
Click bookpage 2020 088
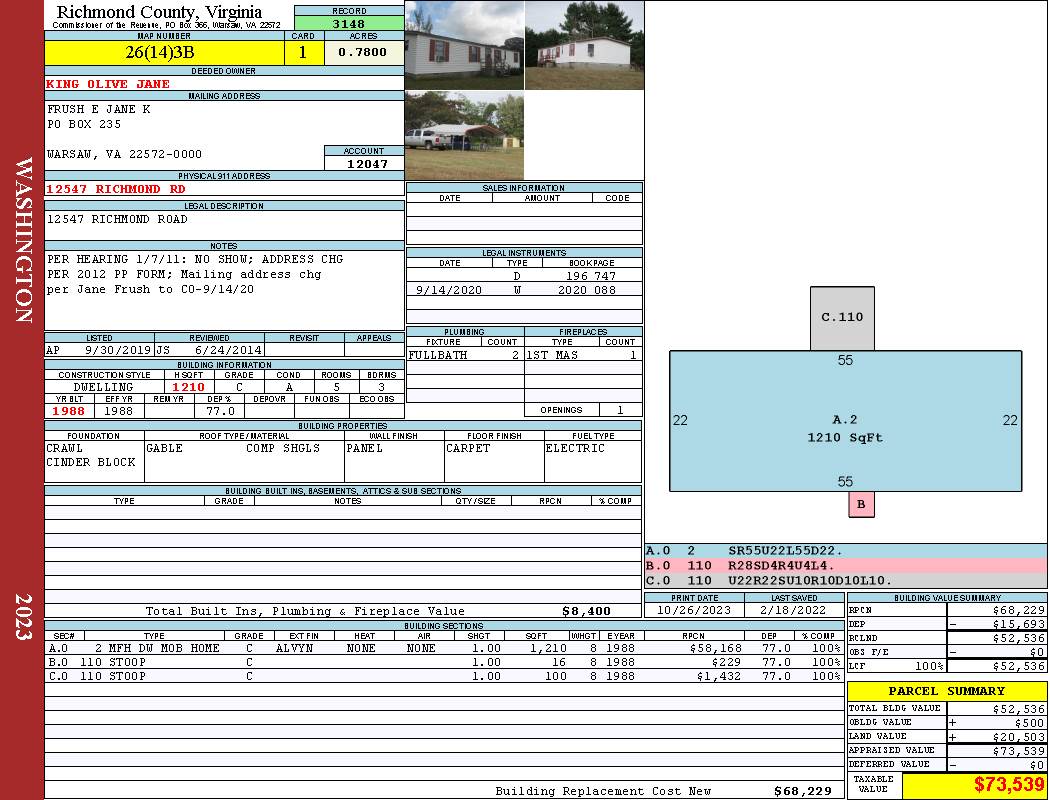click(587, 290)
